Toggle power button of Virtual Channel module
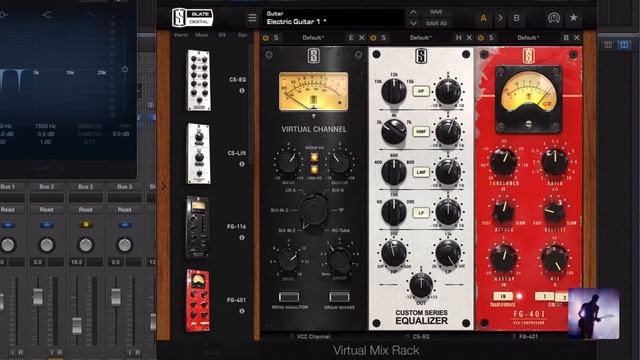Screen dimensions: 640x360 [x=266, y=38]
